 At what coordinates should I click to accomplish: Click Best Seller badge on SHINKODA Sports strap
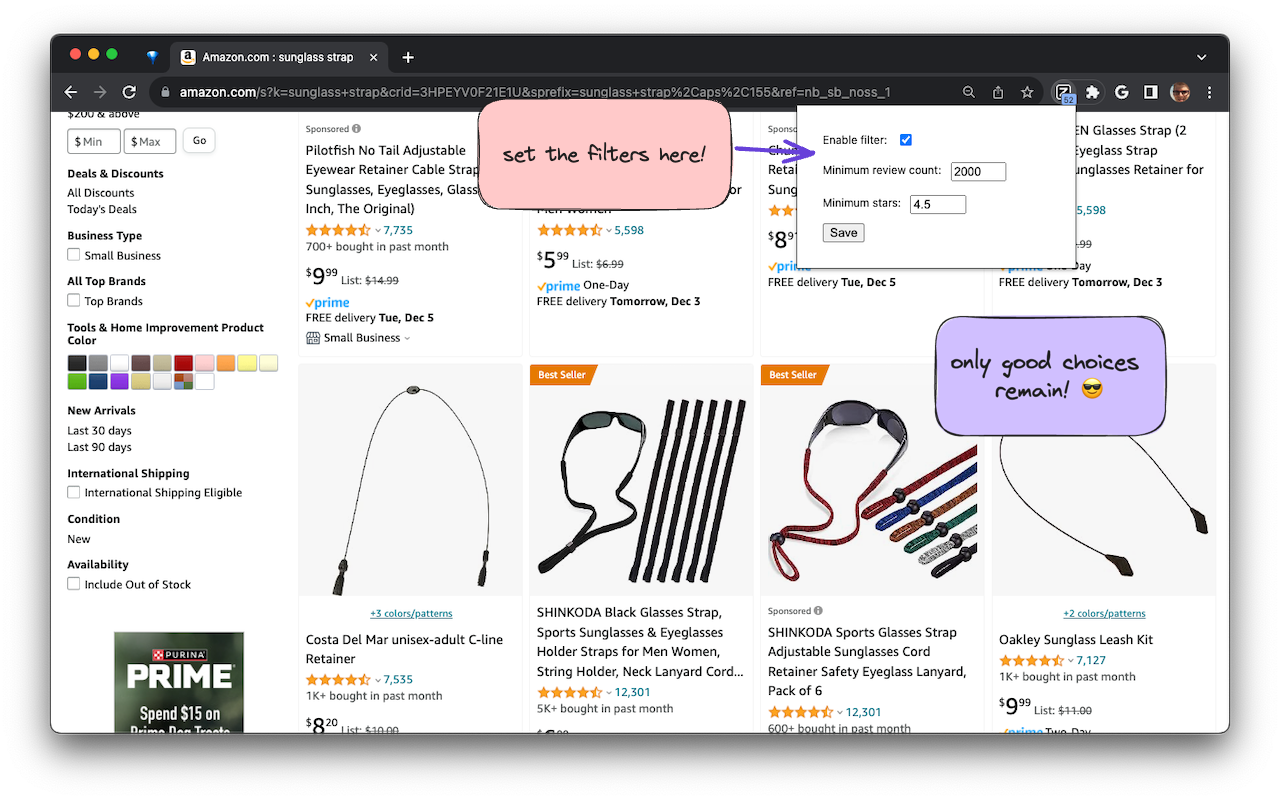(x=794, y=375)
